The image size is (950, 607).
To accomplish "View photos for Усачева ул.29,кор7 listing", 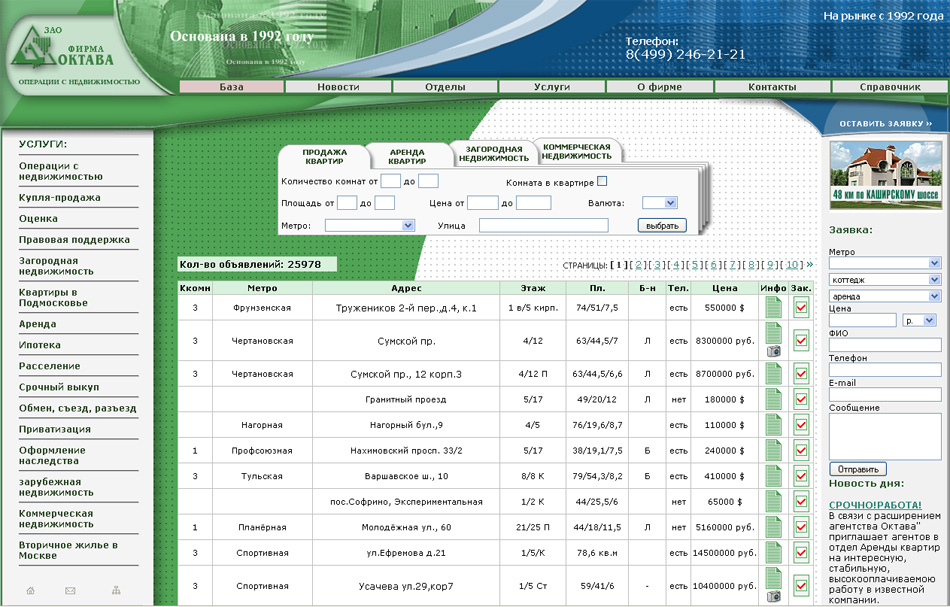I will (773, 597).
